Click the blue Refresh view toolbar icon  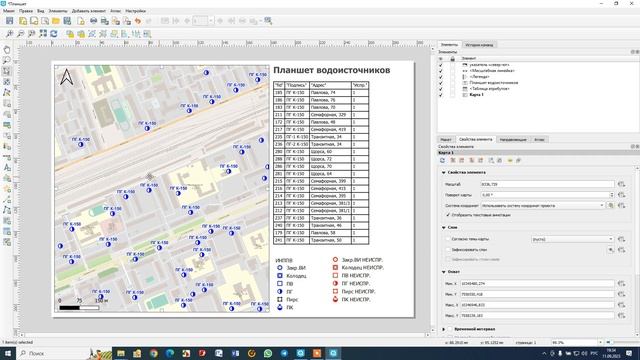pyautogui.click(x=53, y=34)
